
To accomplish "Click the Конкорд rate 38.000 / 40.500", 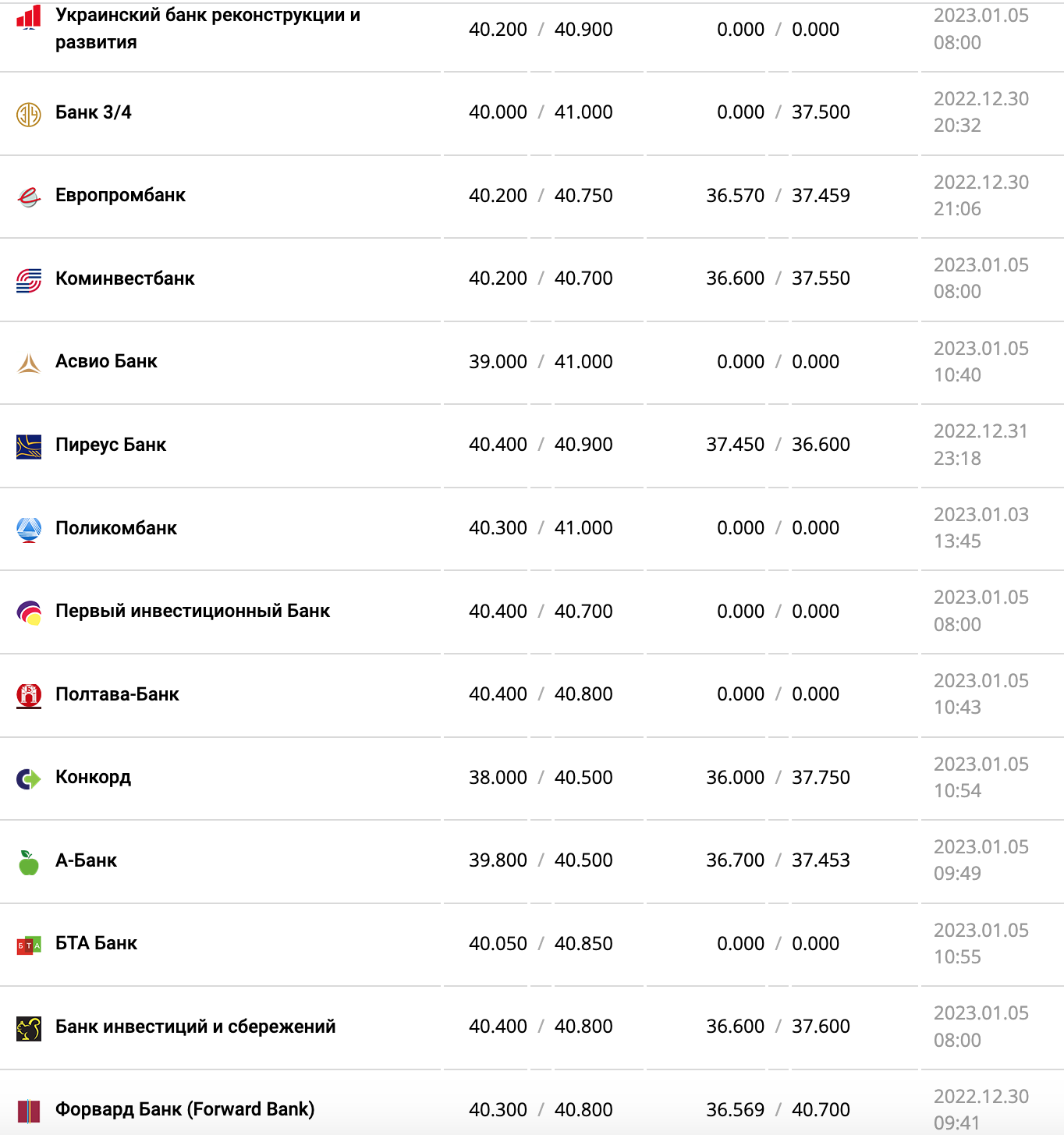I will 541,778.
